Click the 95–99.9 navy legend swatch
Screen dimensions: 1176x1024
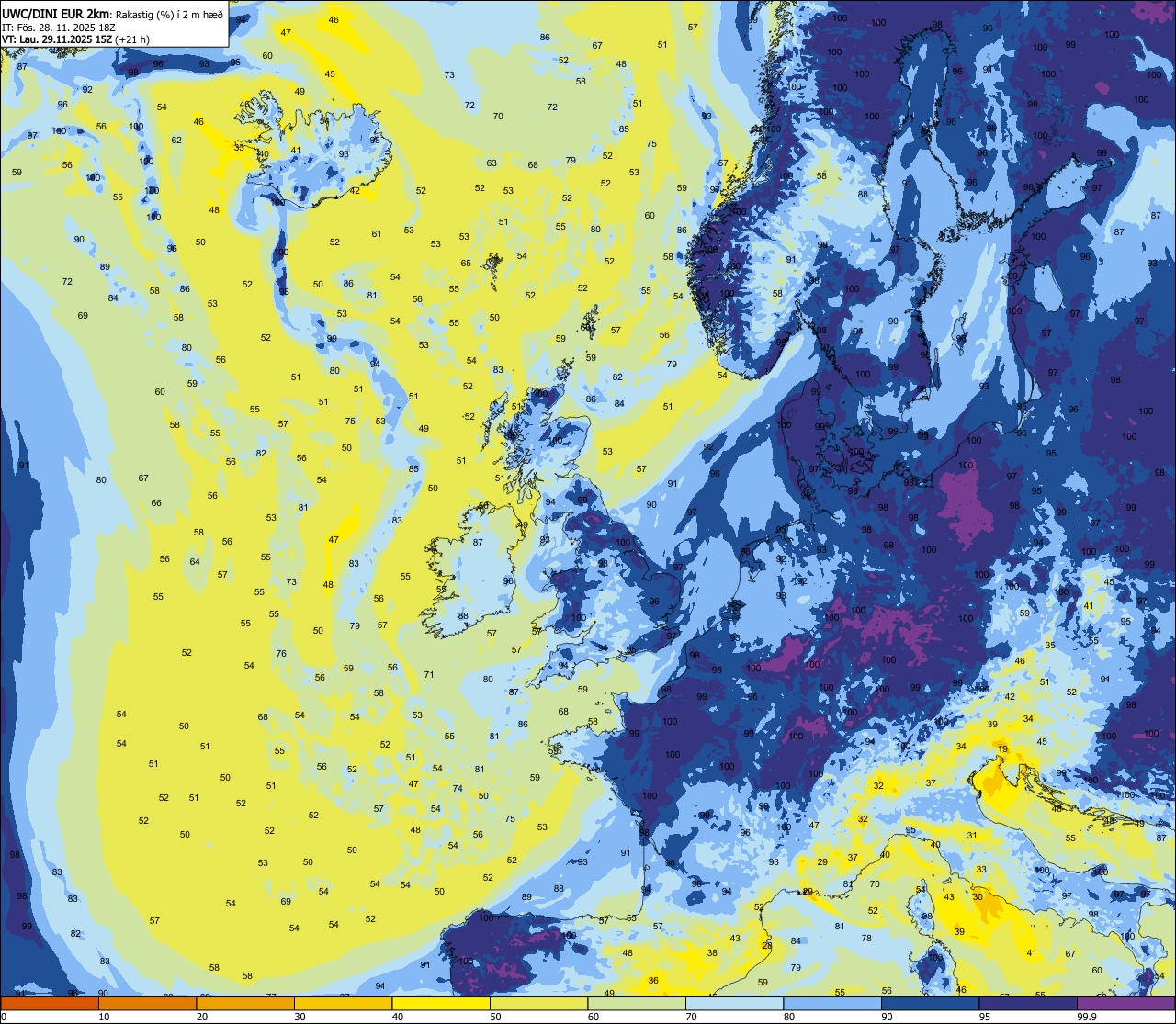coord(1028,1003)
